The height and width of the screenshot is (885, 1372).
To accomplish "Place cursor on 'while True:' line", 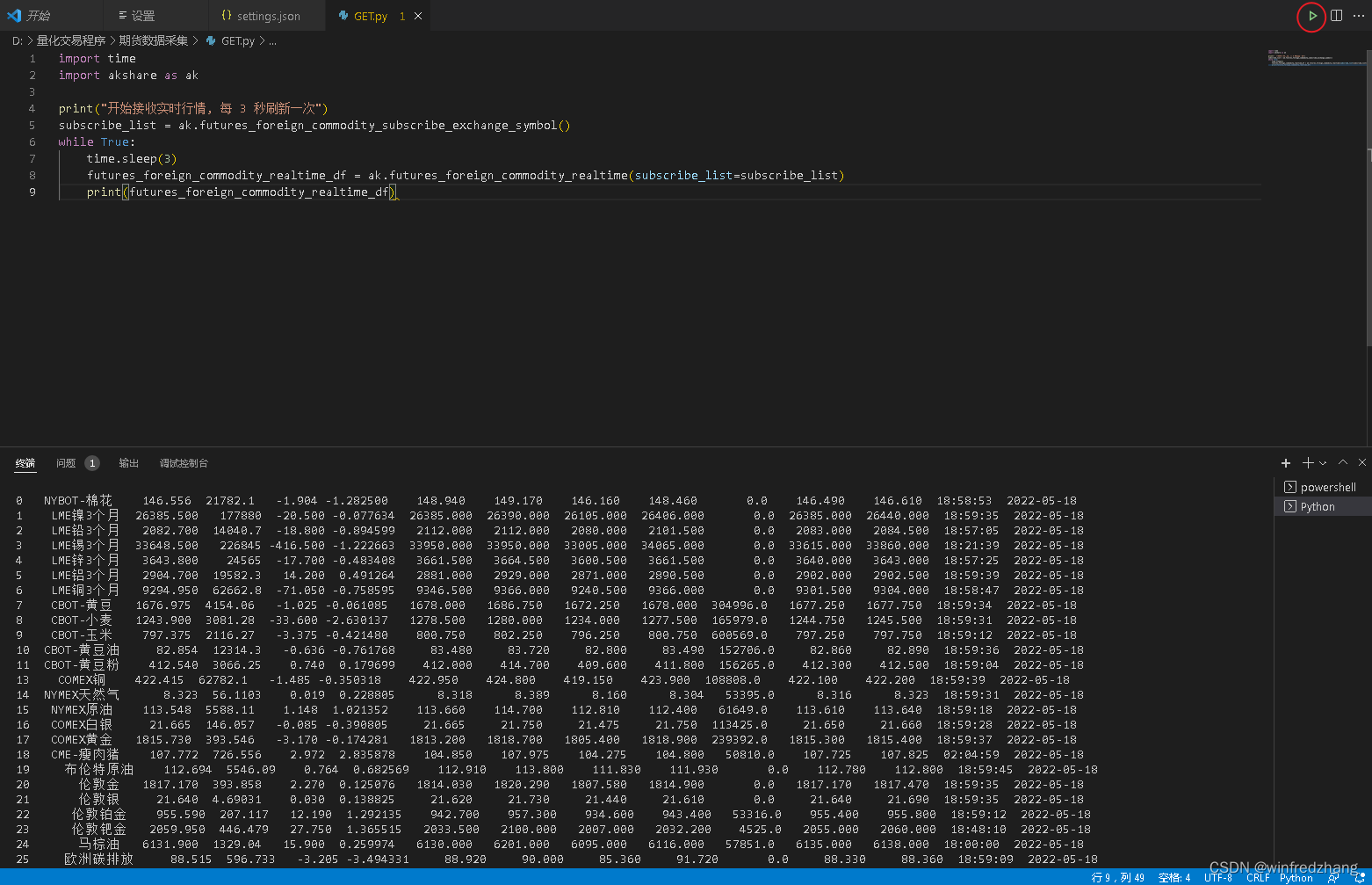I will (x=97, y=141).
